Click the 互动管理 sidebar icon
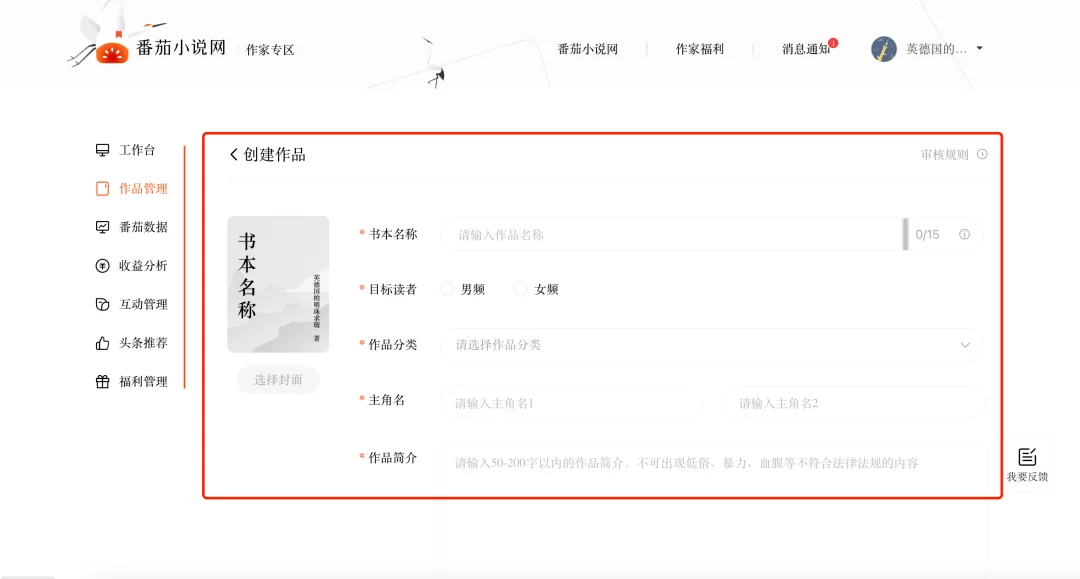 (x=102, y=304)
